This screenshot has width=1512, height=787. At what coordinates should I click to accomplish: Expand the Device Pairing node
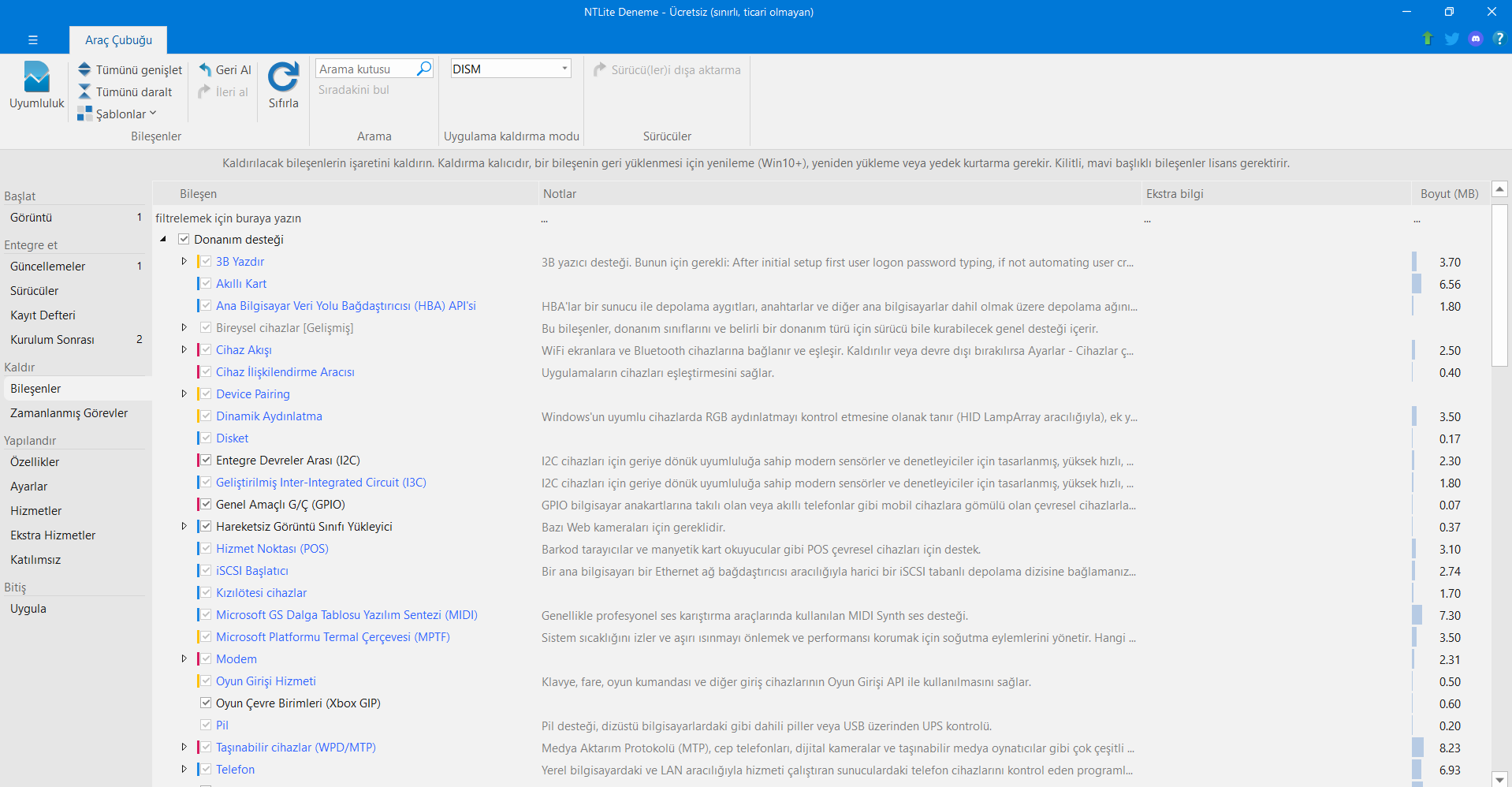pos(184,393)
